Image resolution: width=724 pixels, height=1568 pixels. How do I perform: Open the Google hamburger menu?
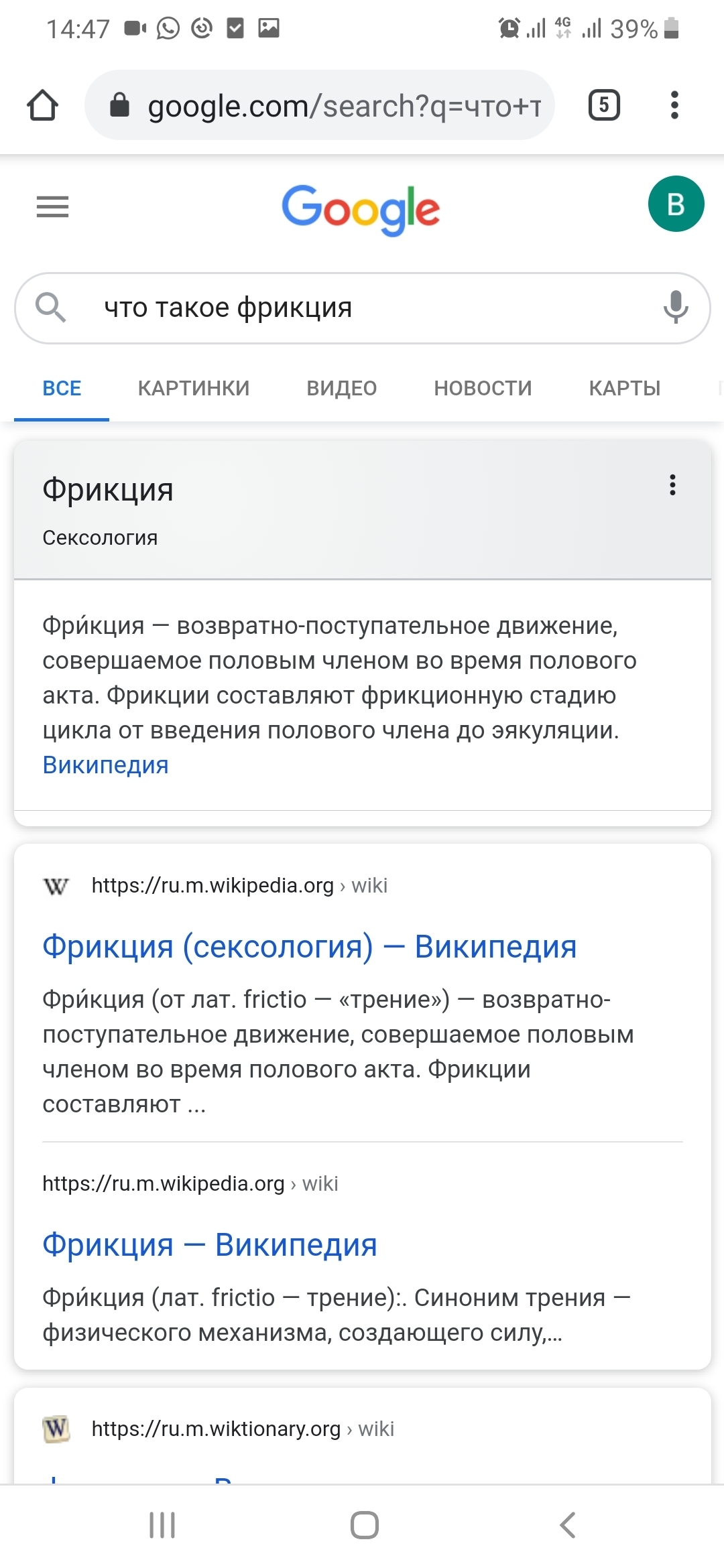(x=52, y=206)
